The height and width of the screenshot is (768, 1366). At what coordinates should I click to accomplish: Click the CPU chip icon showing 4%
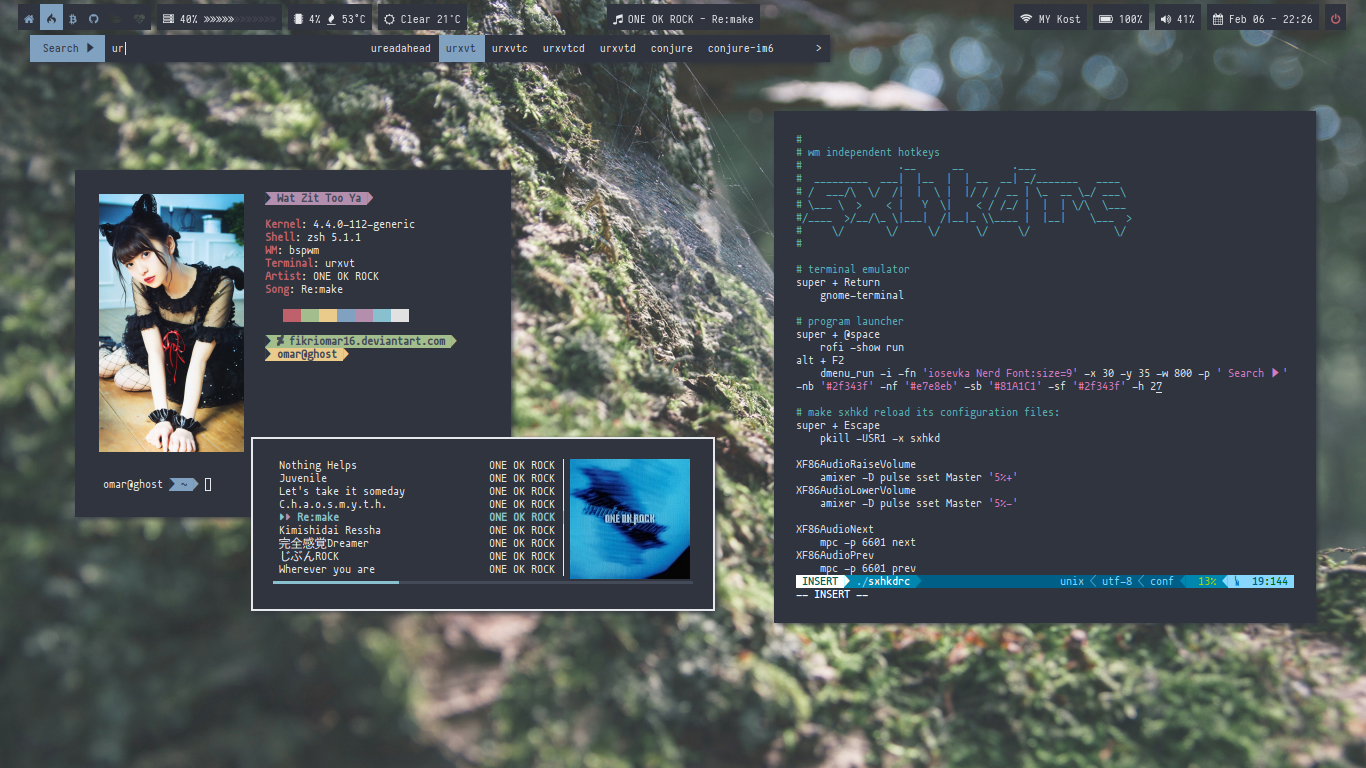tap(300, 18)
